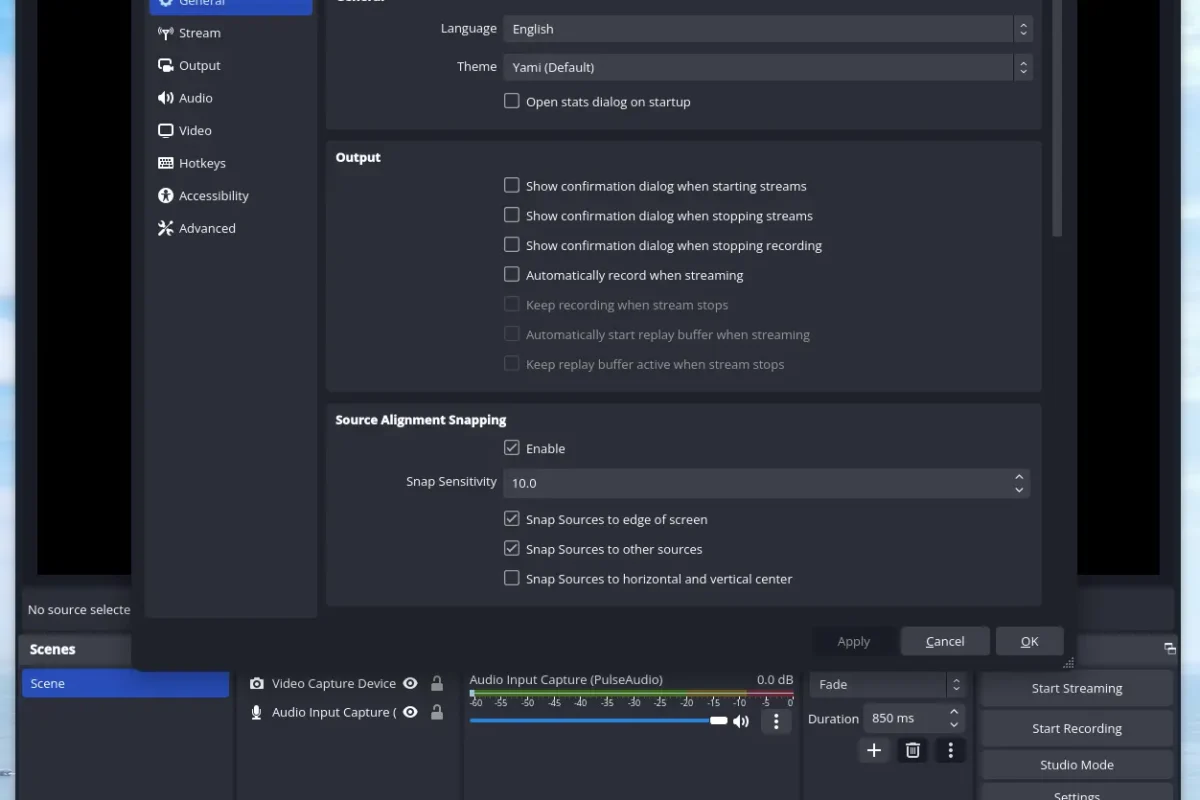Click the camera icon of Video Capture Device

257,684
